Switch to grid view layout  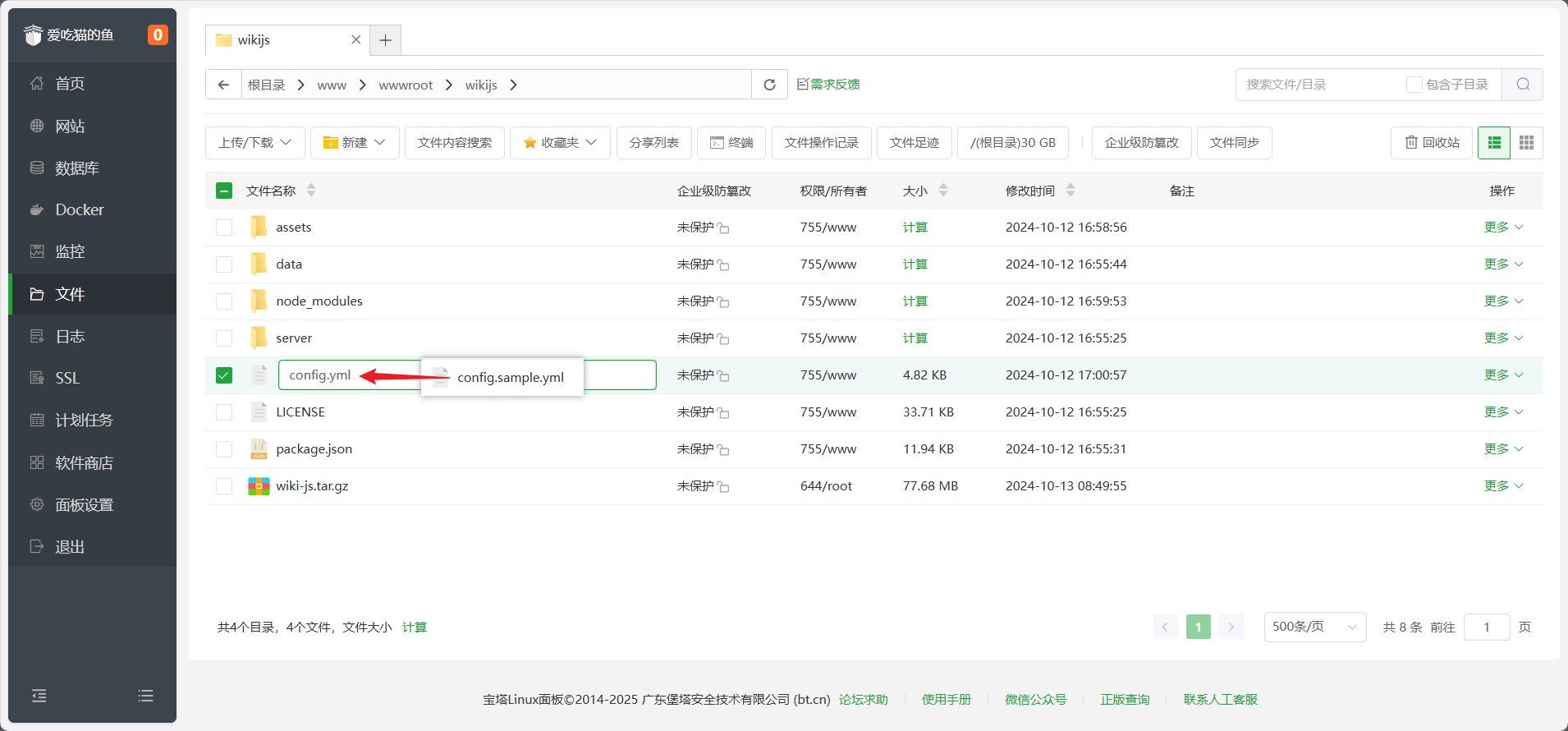(1526, 143)
